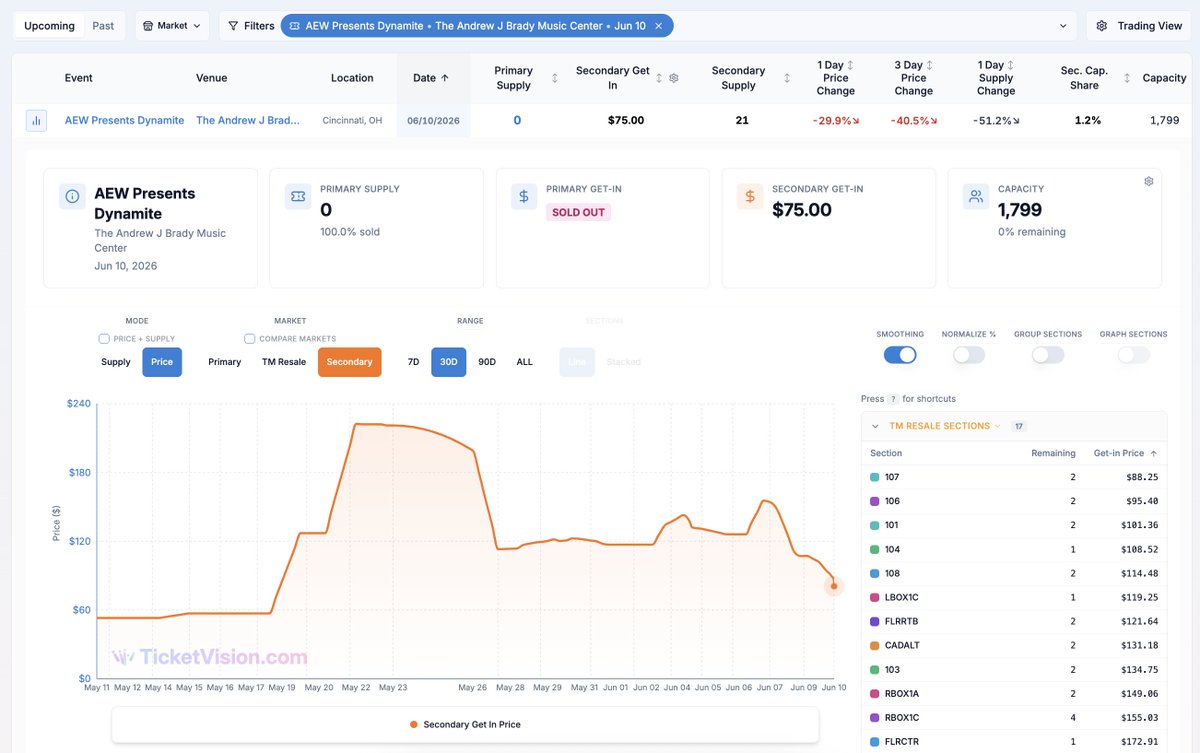This screenshot has width=1200, height=753.
Task: Set range to 90D
Action: pos(487,362)
